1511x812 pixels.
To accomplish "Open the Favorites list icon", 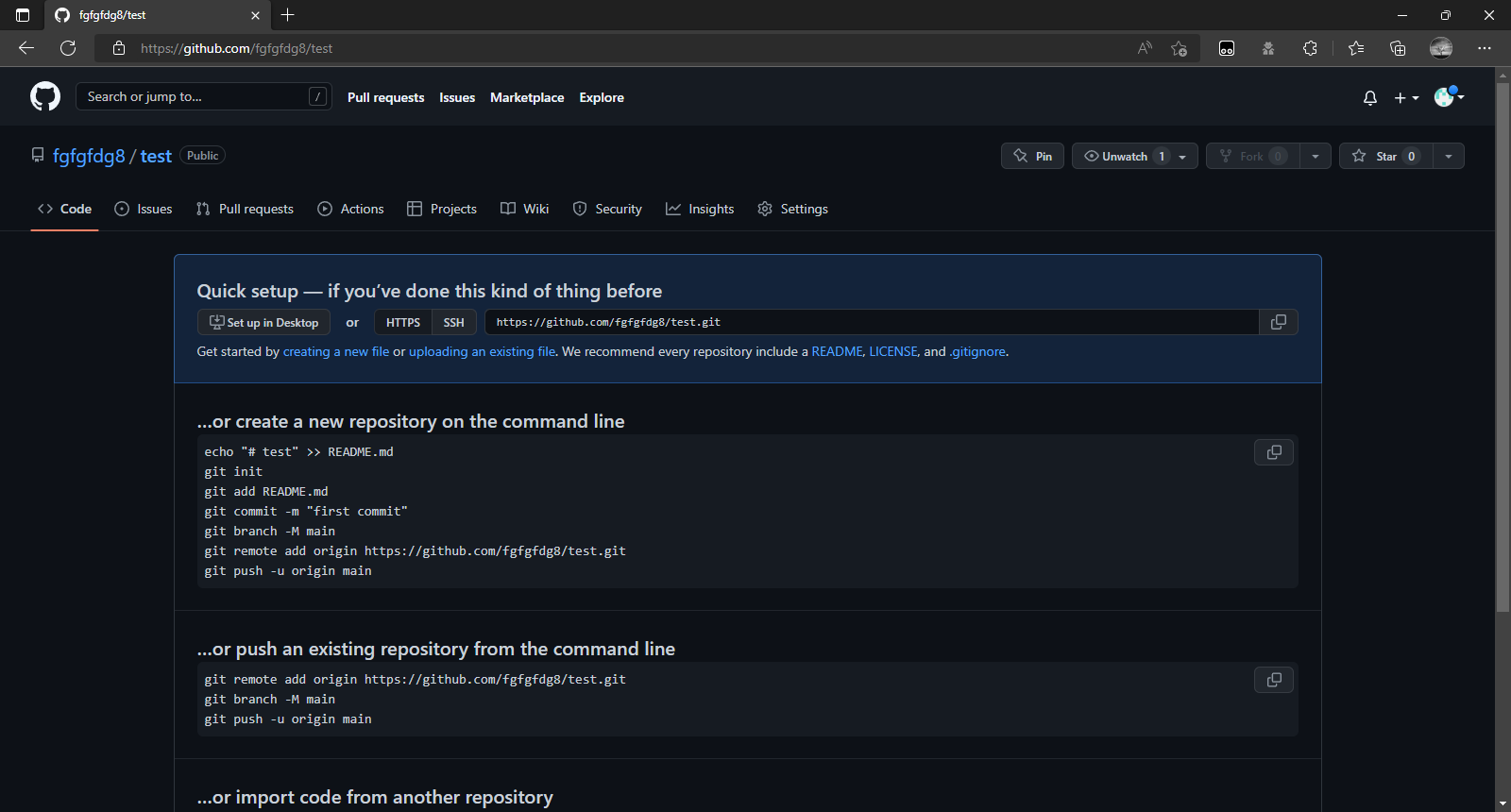I will (x=1356, y=48).
